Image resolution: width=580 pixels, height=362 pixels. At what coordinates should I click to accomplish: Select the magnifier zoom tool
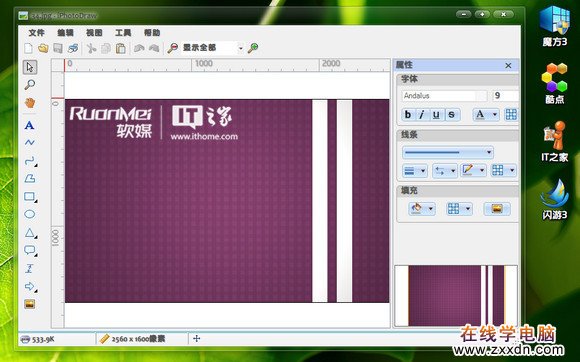pos(30,85)
